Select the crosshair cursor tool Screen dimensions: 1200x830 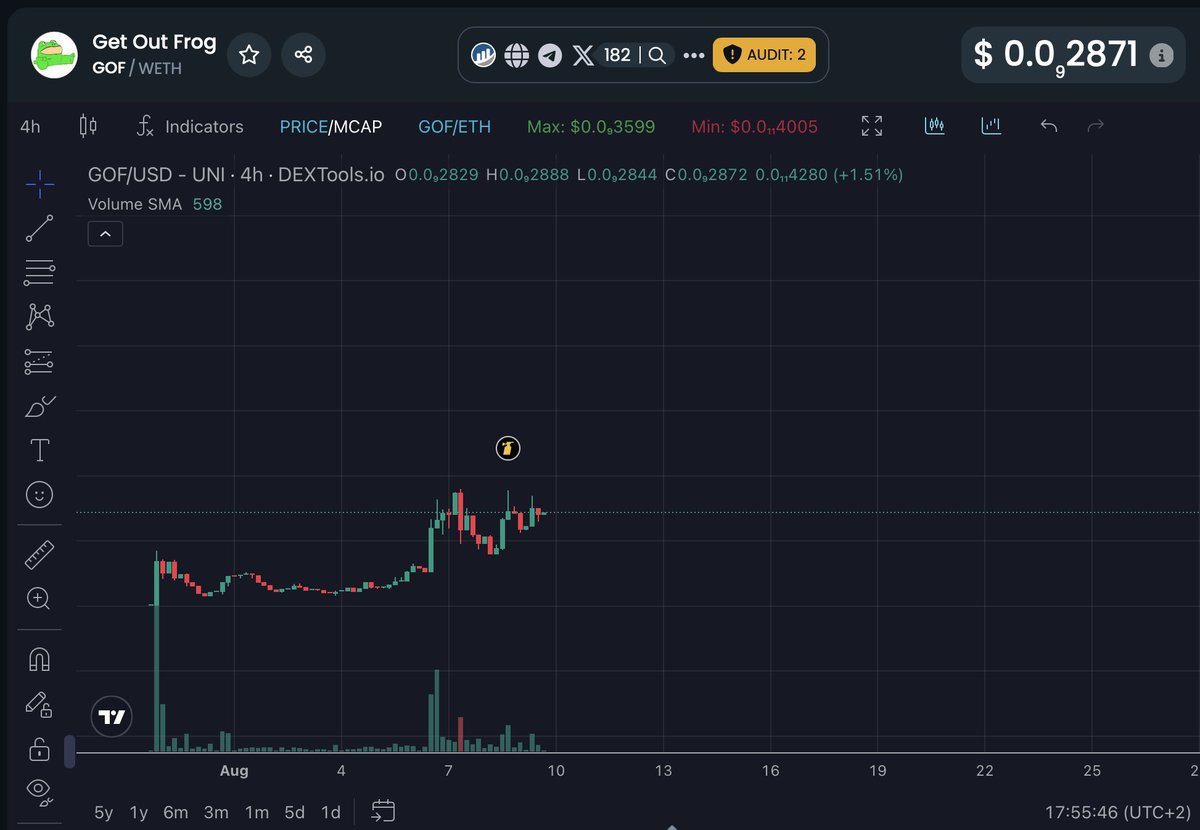coord(39,183)
